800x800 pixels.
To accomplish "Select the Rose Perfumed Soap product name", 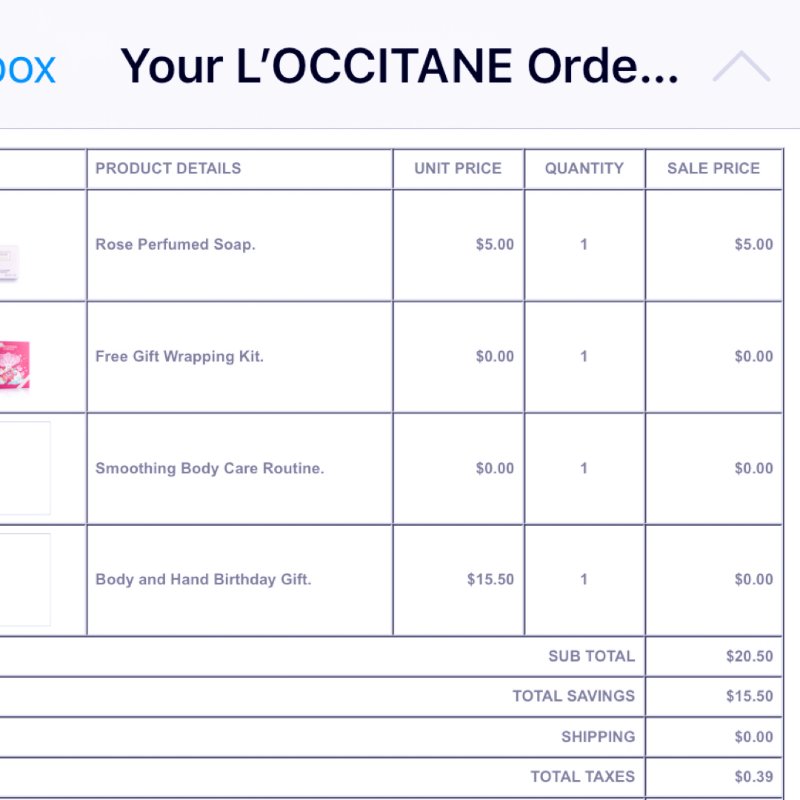I will [x=175, y=244].
